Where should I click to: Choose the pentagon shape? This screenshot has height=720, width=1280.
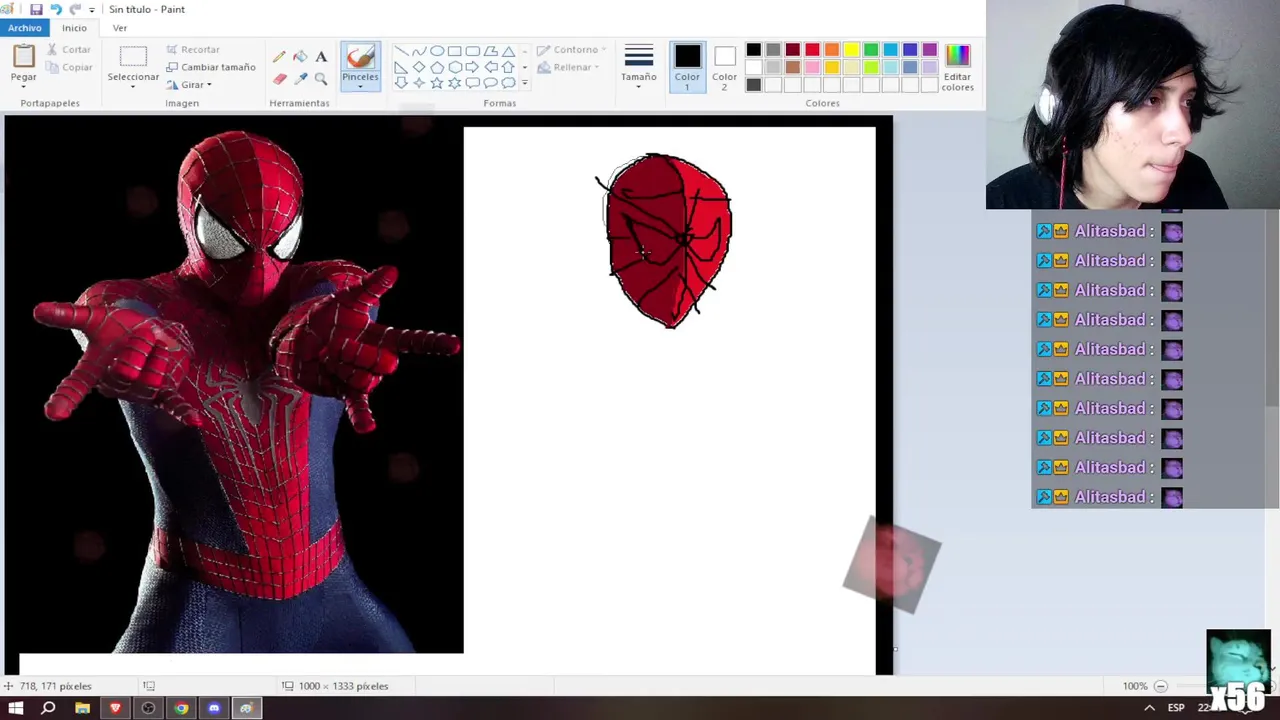click(x=437, y=67)
